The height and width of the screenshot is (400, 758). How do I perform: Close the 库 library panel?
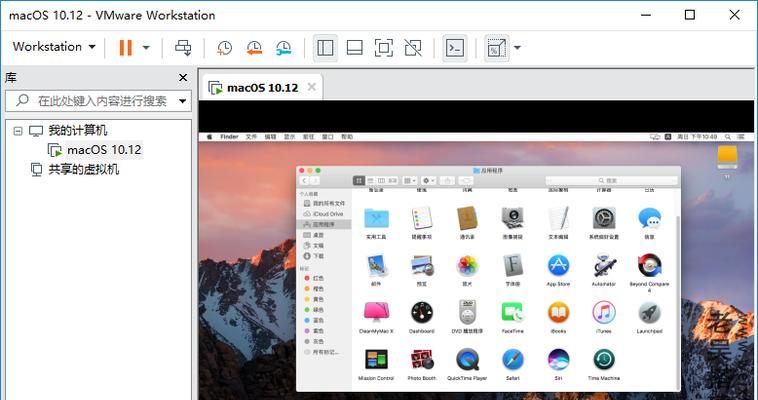pyautogui.click(x=183, y=77)
